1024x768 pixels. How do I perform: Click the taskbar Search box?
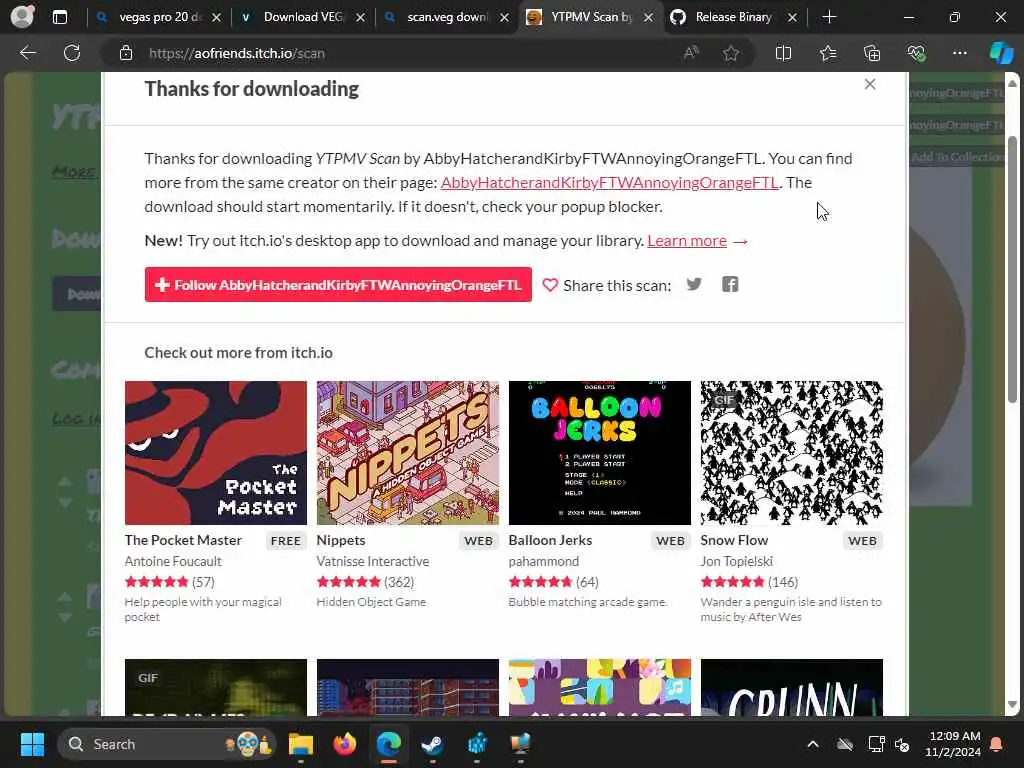click(x=167, y=744)
